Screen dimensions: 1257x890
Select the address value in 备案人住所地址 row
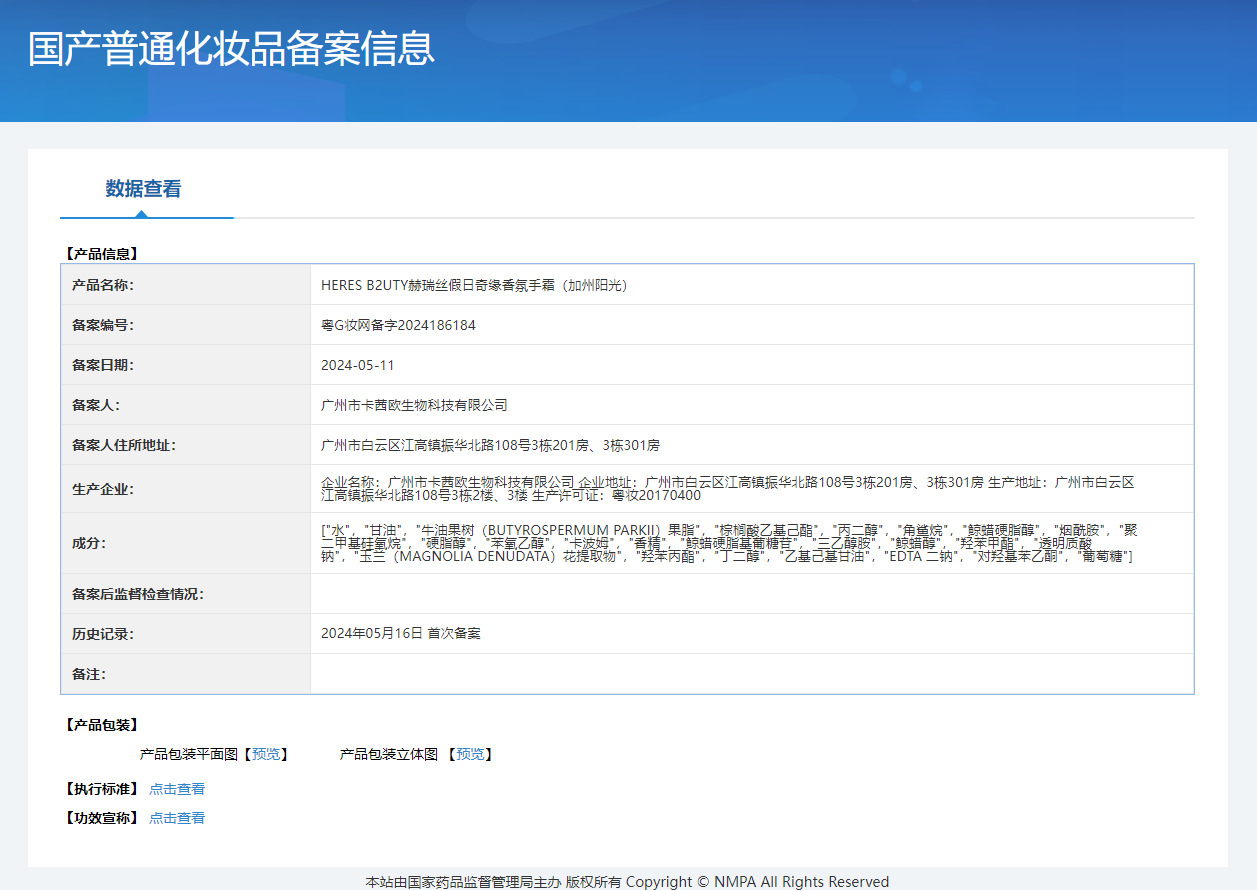tap(490, 445)
